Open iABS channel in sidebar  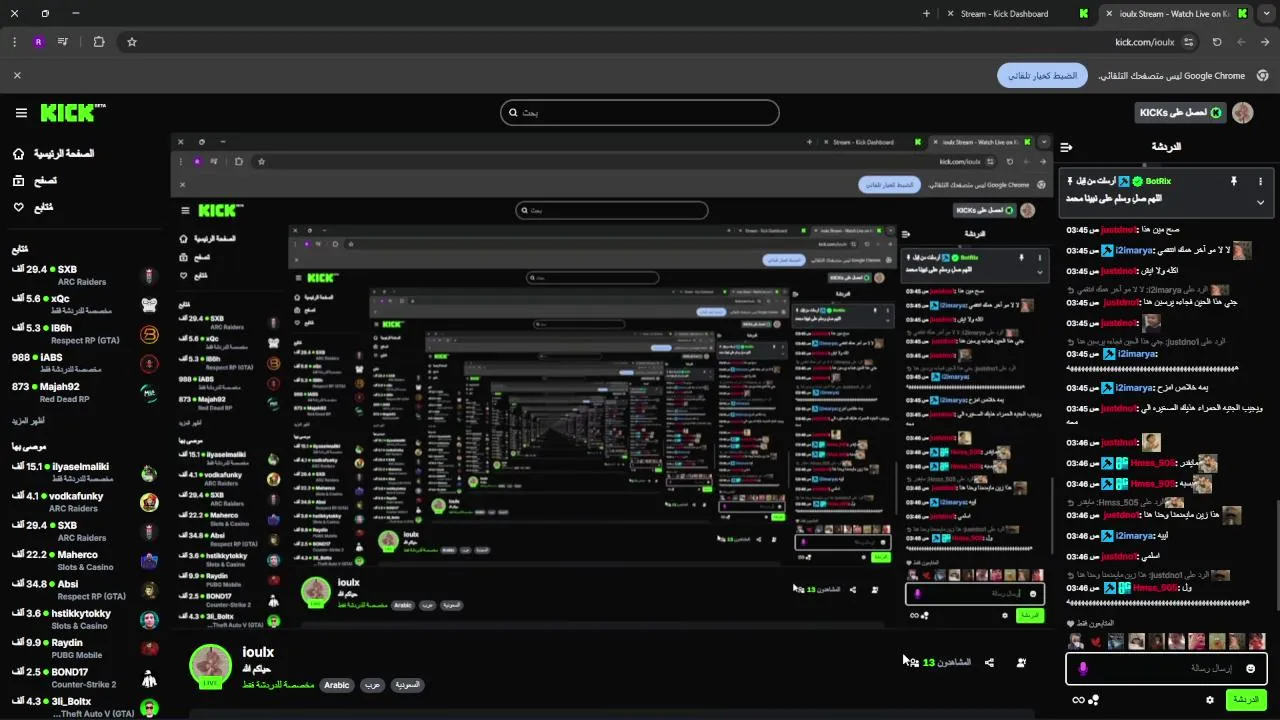85,363
